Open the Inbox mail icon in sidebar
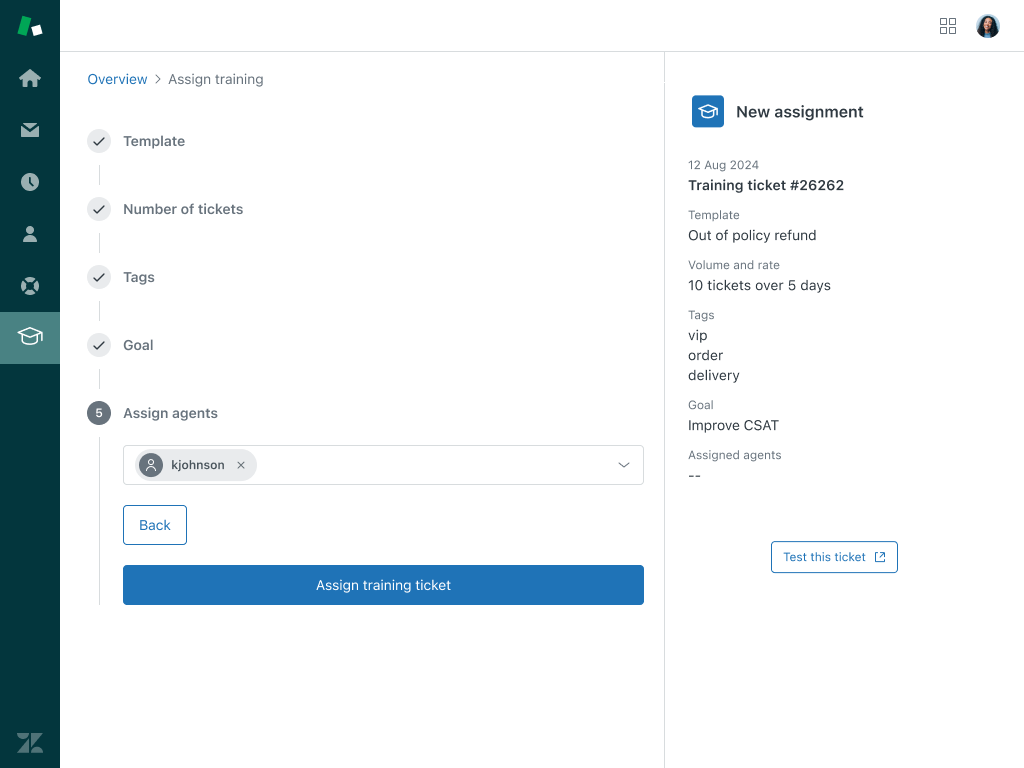Image resolution: width=1024 pixels, height=768 pixels. pos(29,130)
